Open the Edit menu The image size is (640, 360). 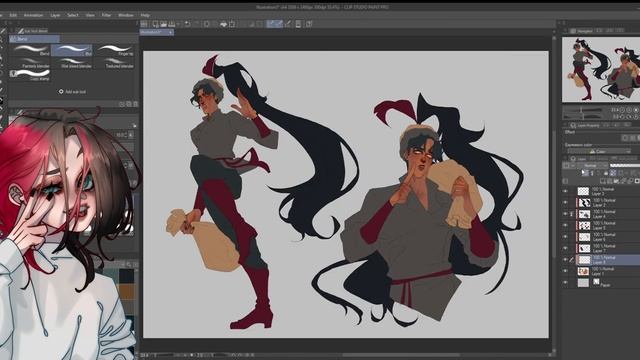[13, 15]
